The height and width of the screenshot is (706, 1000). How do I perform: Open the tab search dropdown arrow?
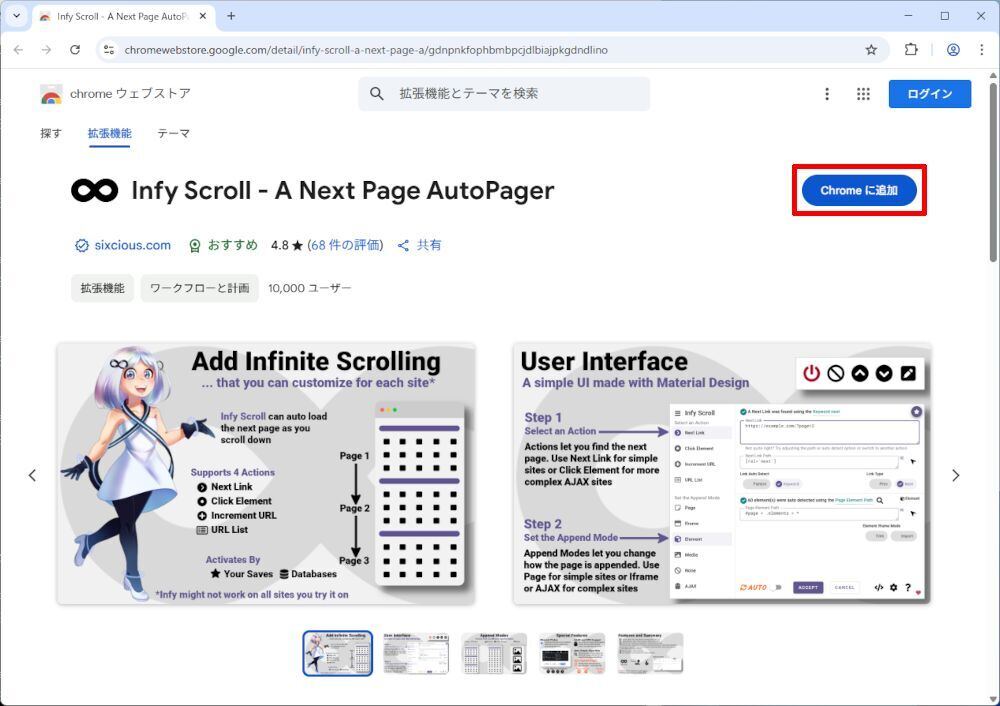click(17, 16)
